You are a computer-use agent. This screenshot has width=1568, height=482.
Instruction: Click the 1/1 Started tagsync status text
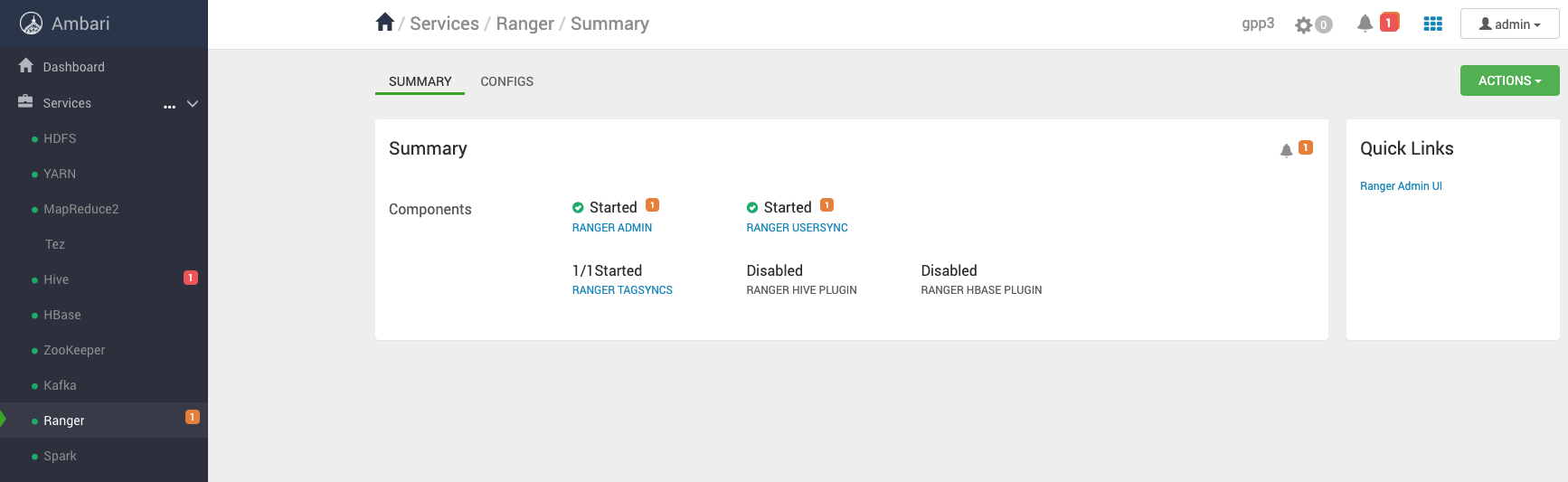coord(608,270)
